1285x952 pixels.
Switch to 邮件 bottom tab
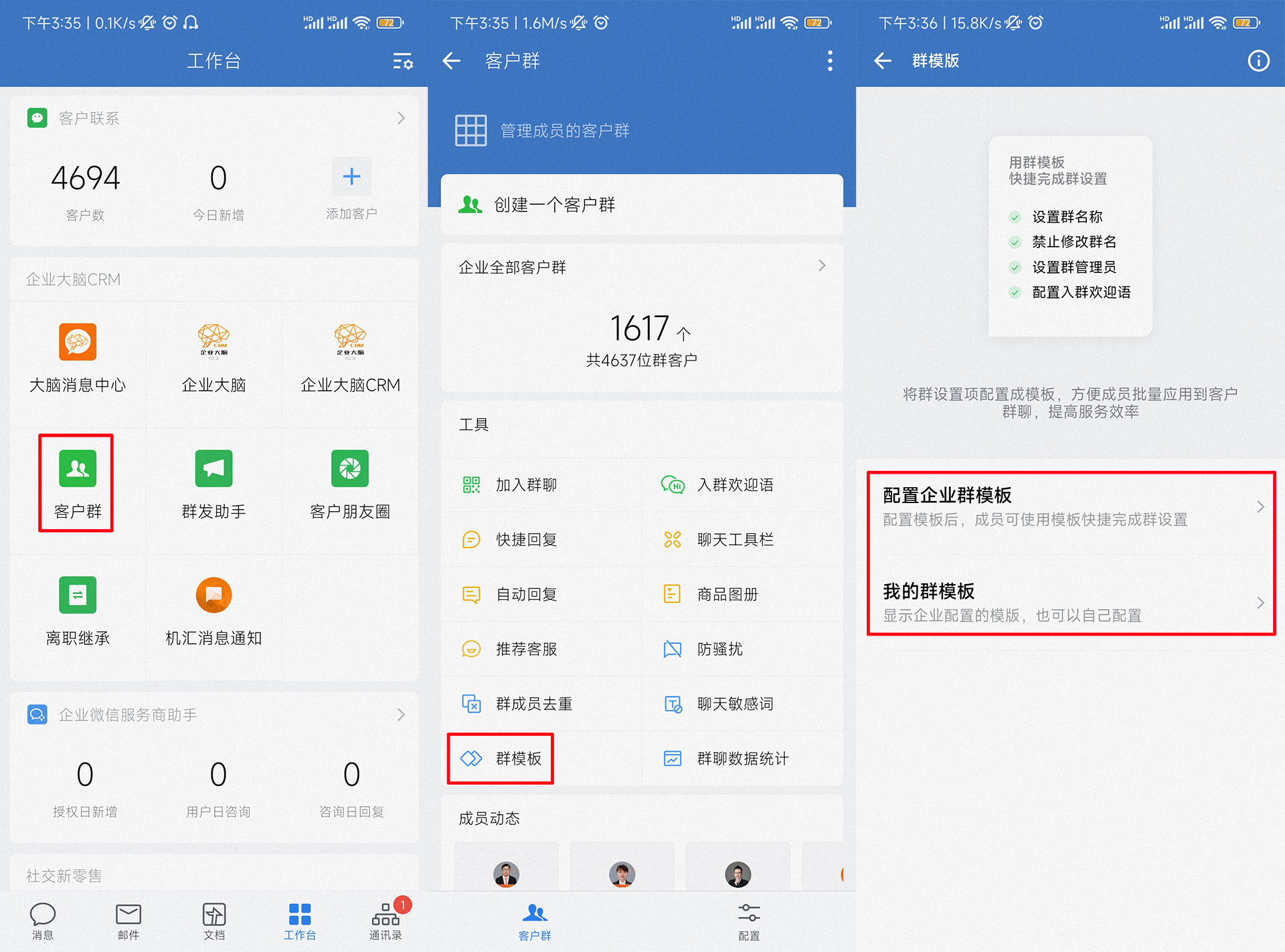pyautogui.click(x=128, y=921)
